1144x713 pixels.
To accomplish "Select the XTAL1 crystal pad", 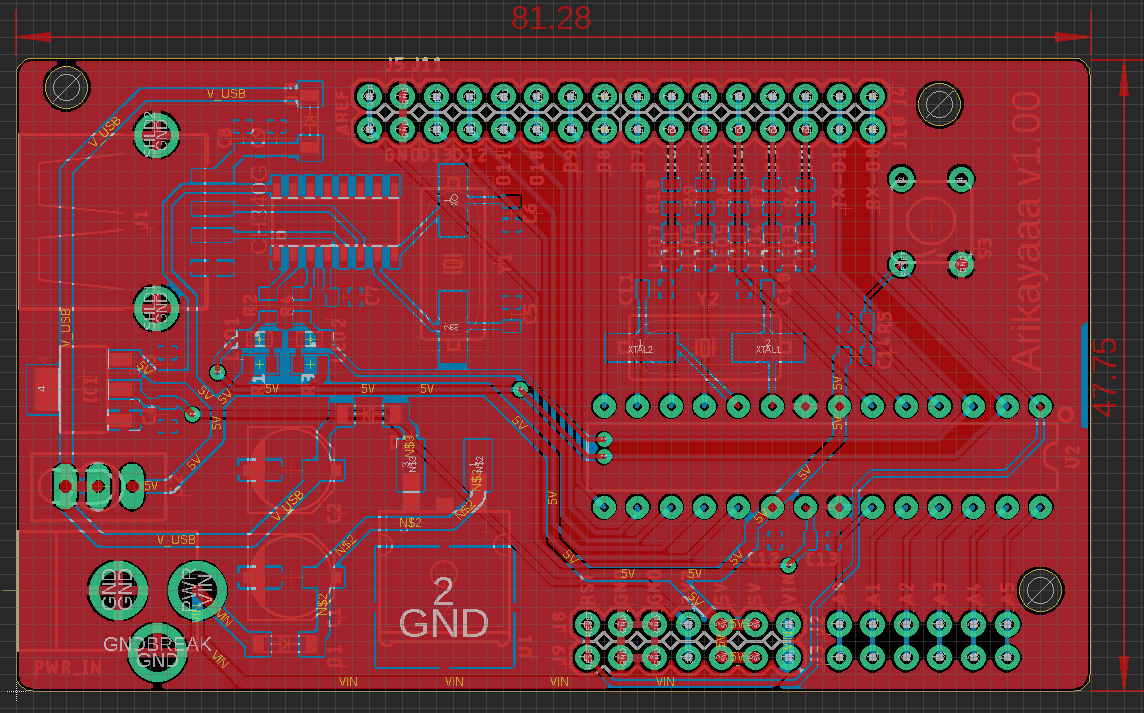I will pos(768,346).
